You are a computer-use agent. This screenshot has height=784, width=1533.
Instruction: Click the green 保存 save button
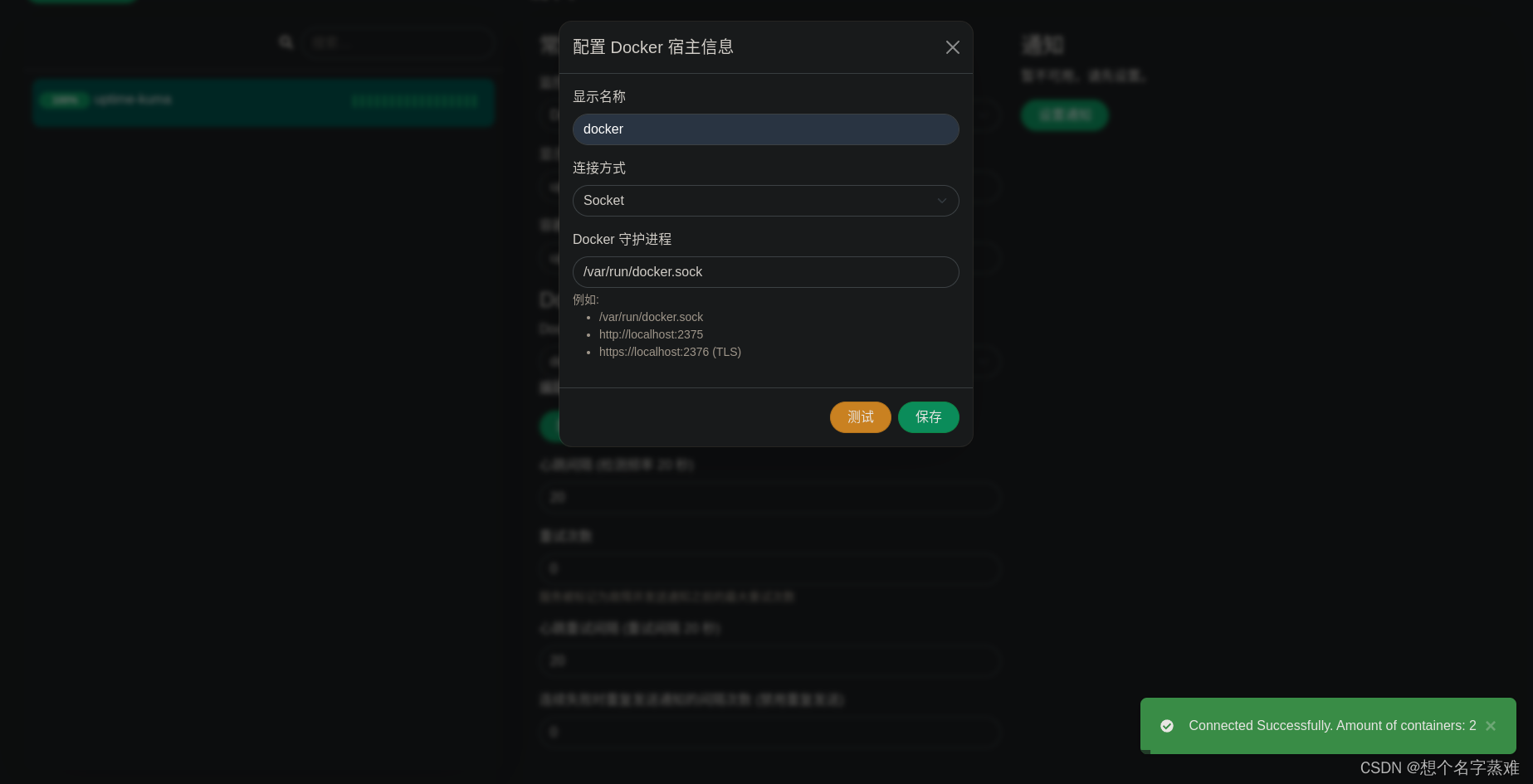tap(928, 417)
